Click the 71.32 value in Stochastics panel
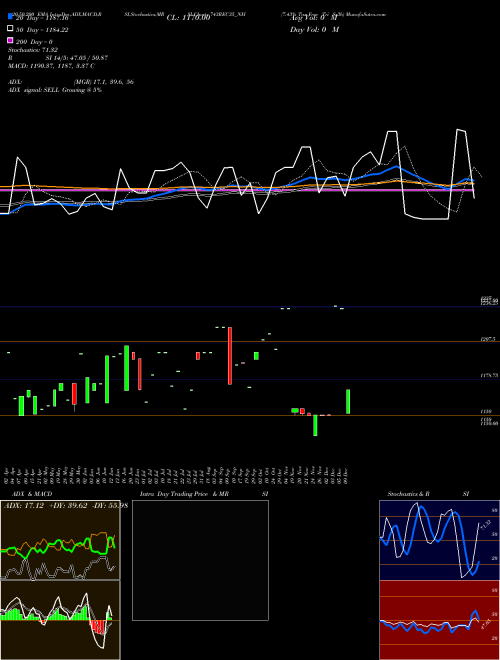This screenshot has height=660, width=500. [x=486, y=525]
